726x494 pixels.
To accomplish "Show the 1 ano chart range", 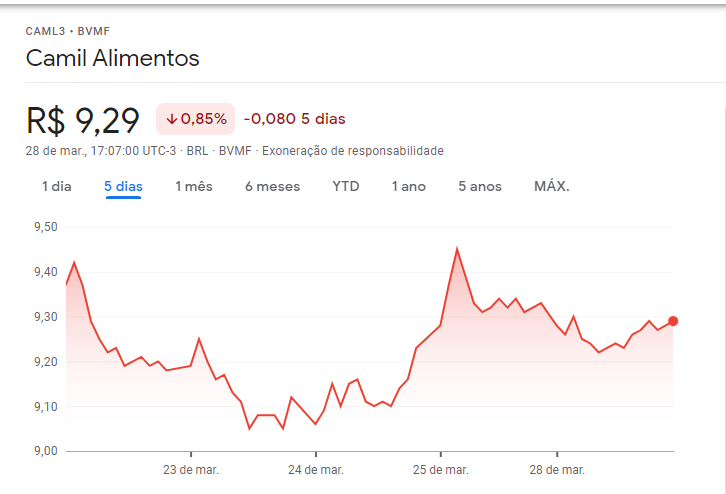I will 408,187.
